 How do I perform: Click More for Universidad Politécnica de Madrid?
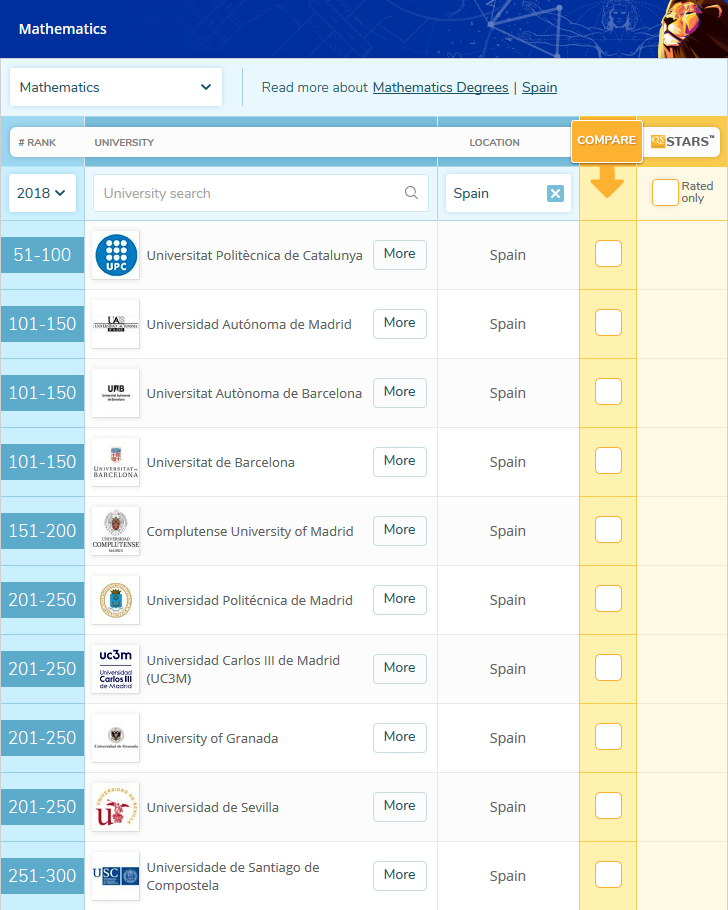(400, 600)
